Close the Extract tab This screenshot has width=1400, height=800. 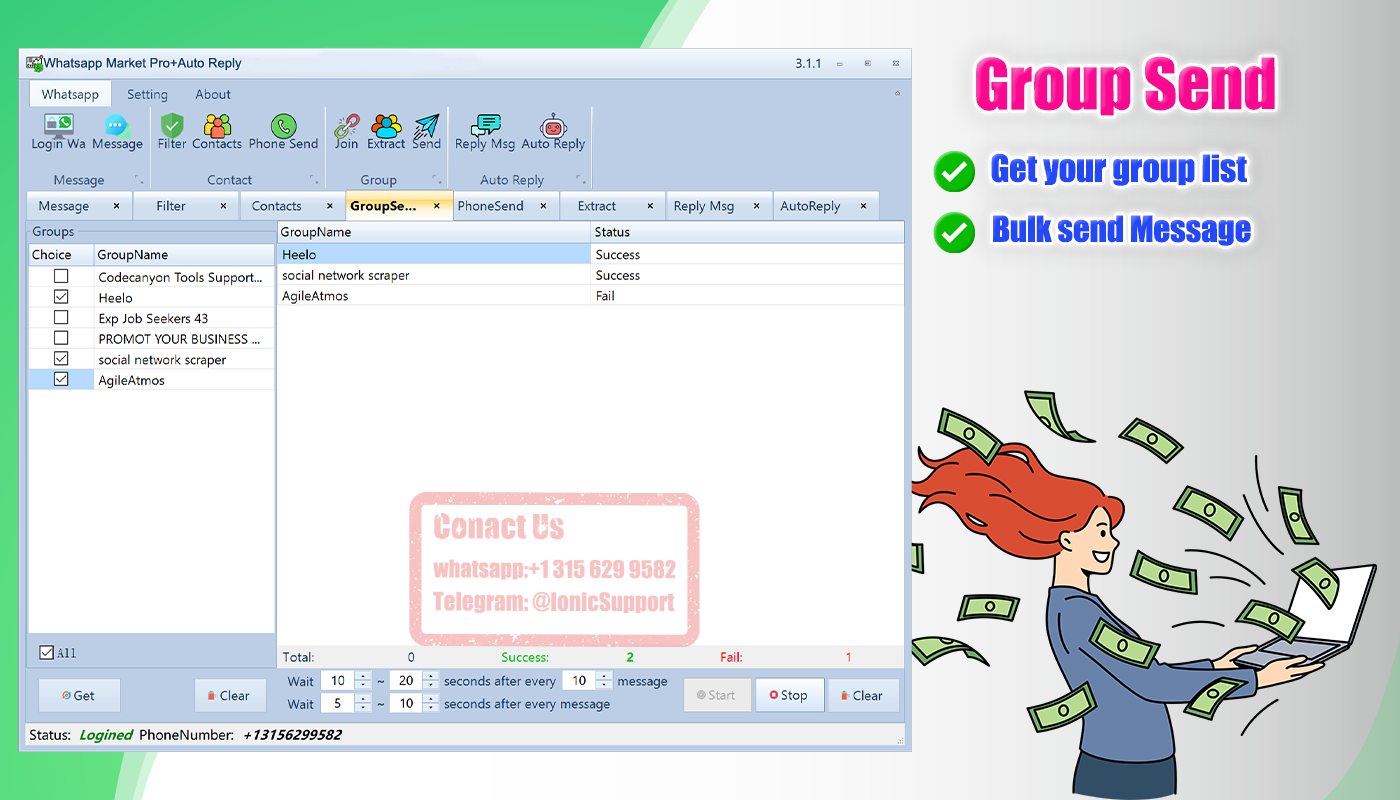pyautogui.click(x=650, y=206)
